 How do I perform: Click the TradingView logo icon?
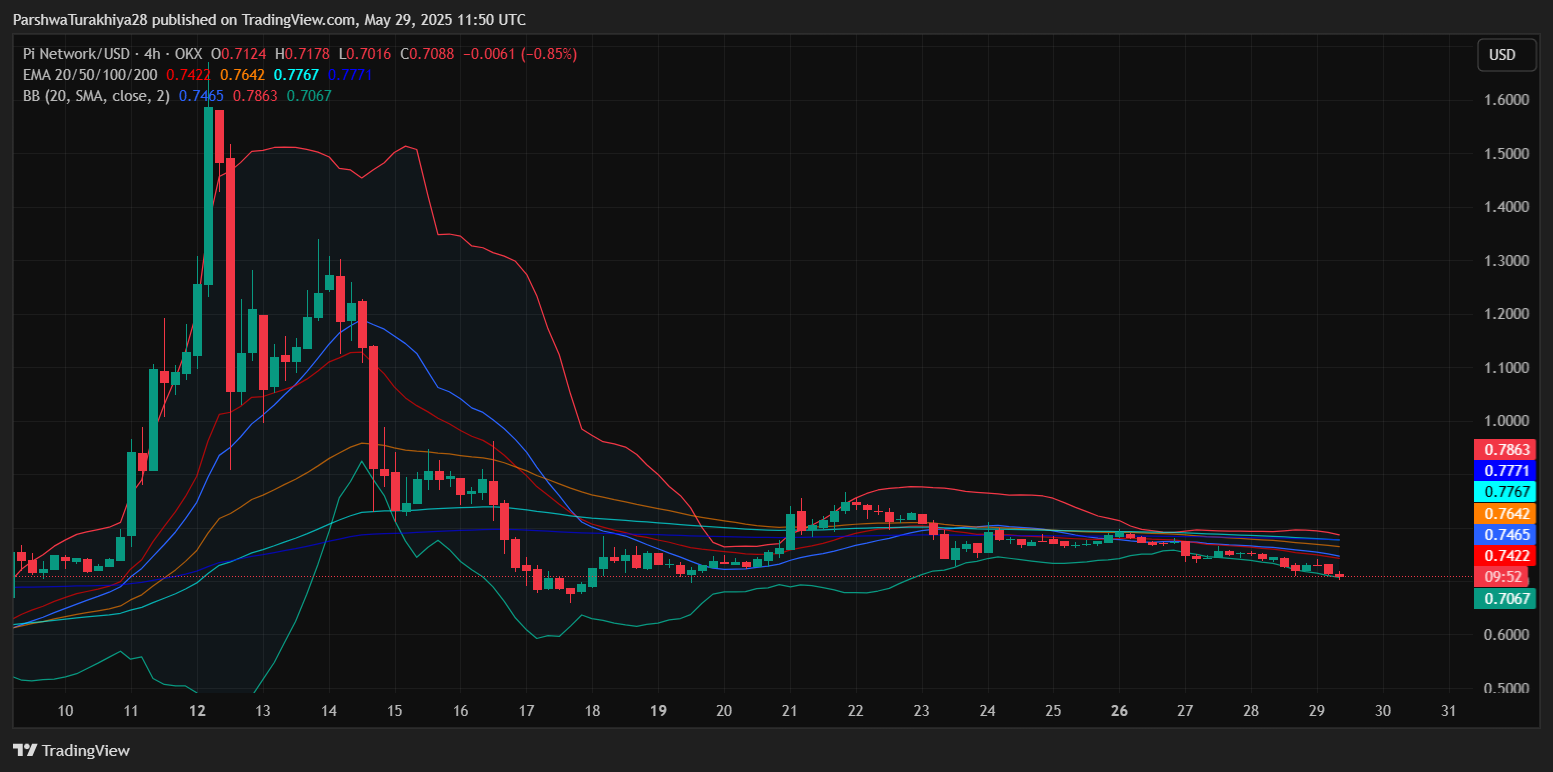pyautogui.click(x=25, y=750)
